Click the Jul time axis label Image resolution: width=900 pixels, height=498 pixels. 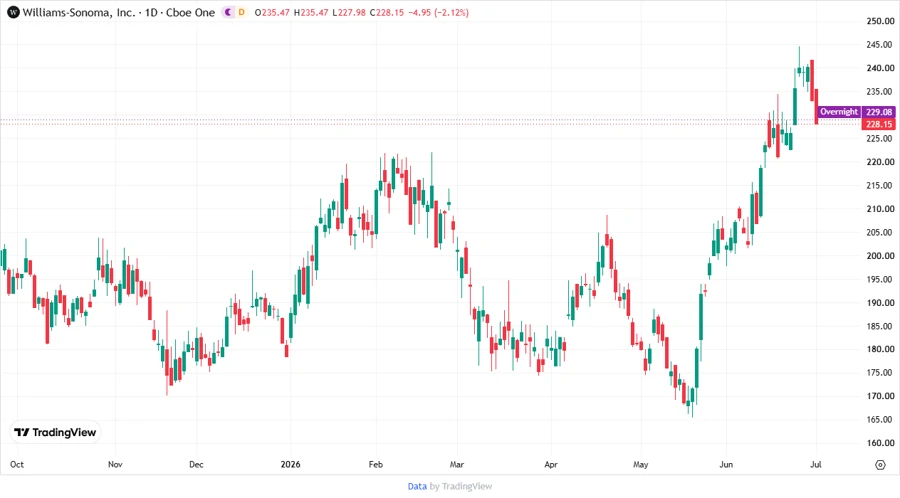(816, 464)
